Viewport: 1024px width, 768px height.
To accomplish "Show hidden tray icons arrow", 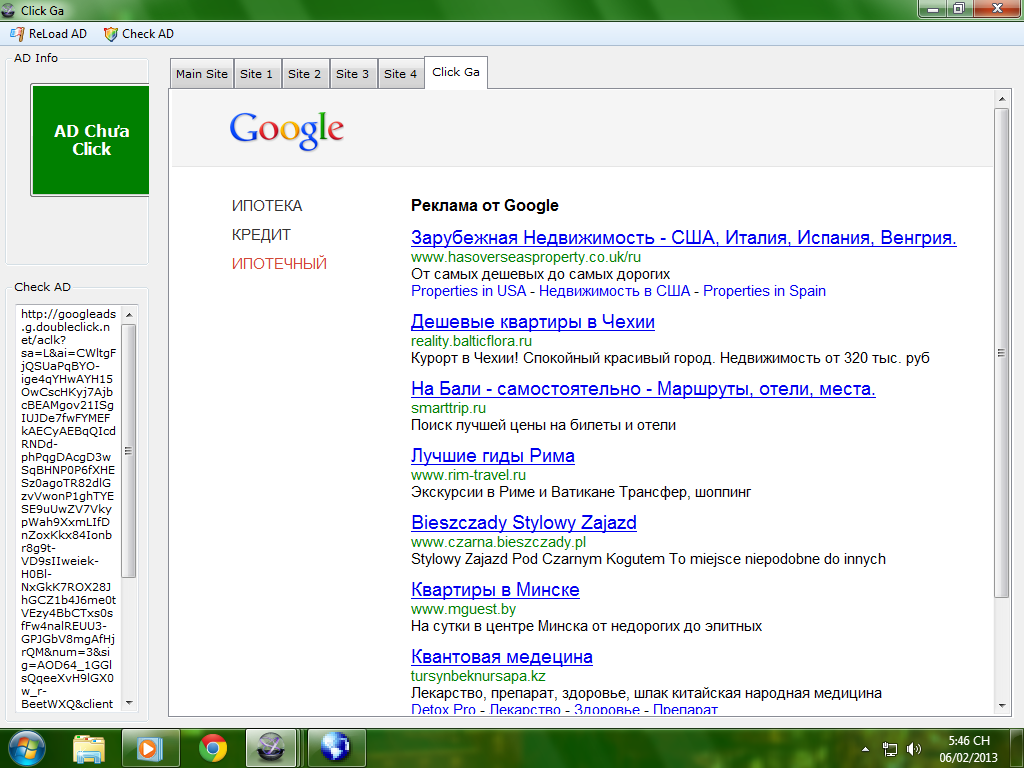I will click(x=865, y=749).
